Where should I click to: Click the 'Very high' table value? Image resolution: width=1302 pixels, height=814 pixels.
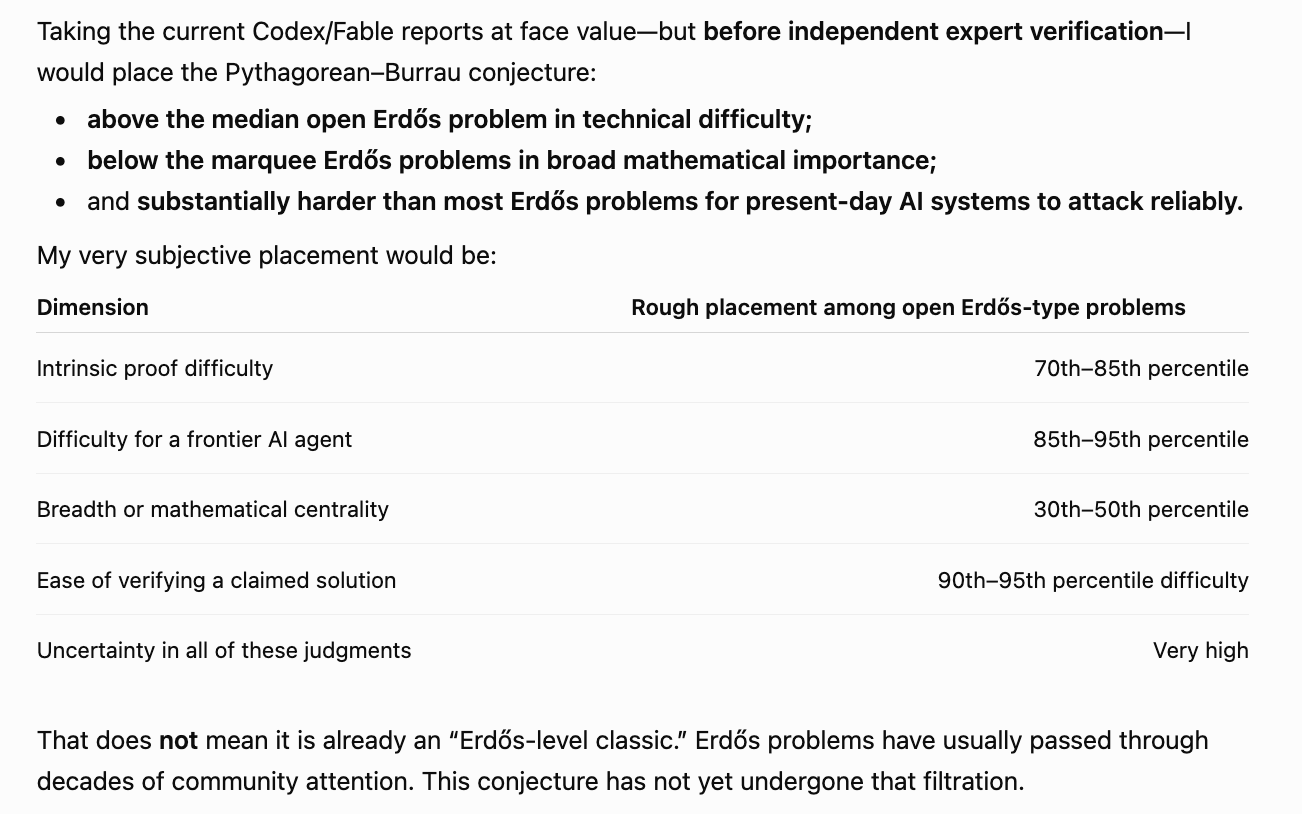click(x=1201, y=650)
